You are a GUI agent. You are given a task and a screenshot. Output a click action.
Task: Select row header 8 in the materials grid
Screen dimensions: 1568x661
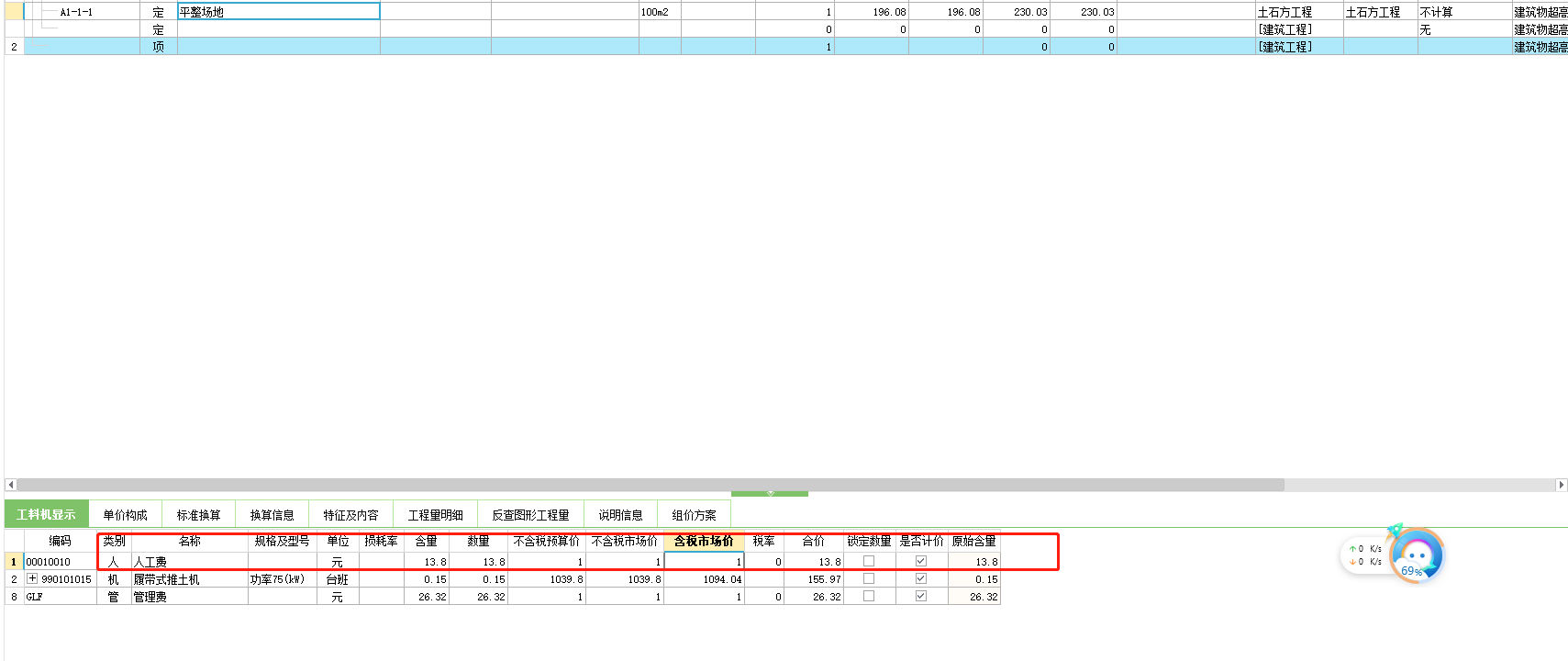(14, 596)
